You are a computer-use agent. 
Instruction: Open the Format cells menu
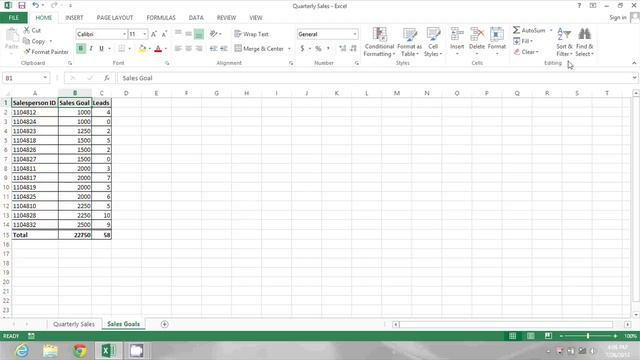pos(497,41)
